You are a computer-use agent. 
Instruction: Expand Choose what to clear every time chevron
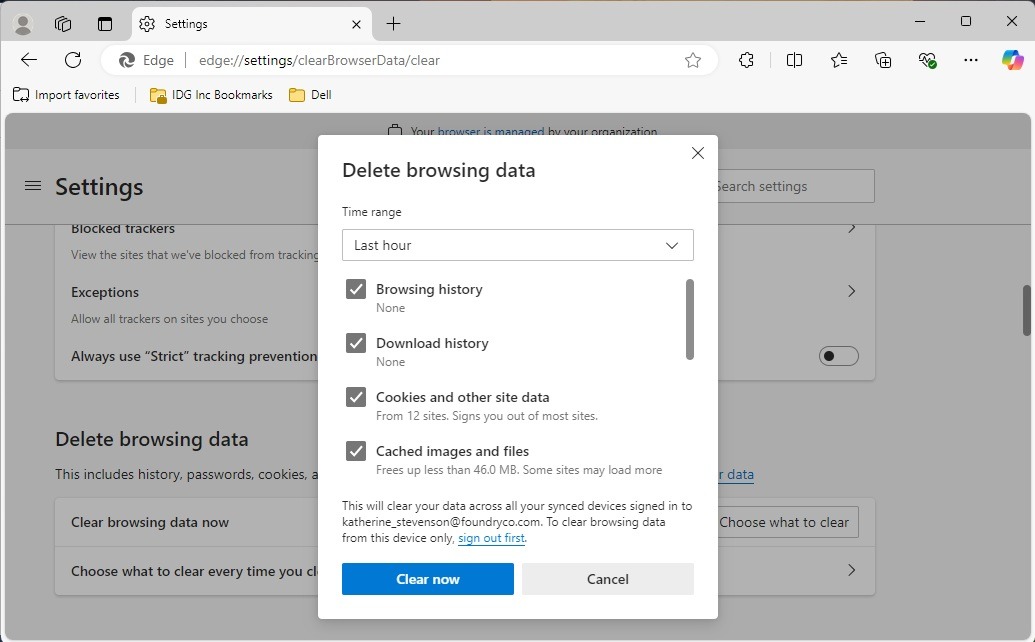[x=851, y=571]
